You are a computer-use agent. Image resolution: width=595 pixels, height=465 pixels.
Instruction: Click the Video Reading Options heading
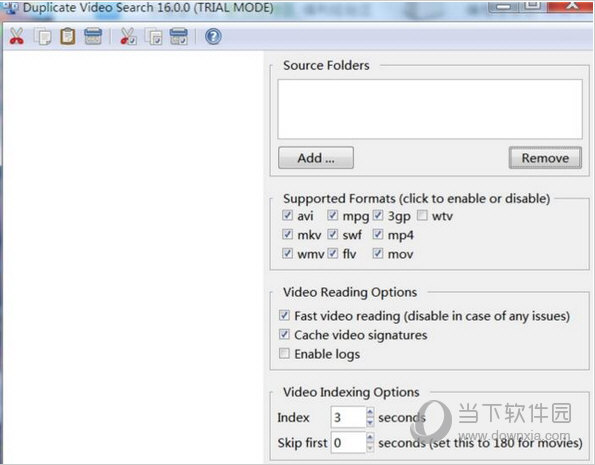click(350, 292)
